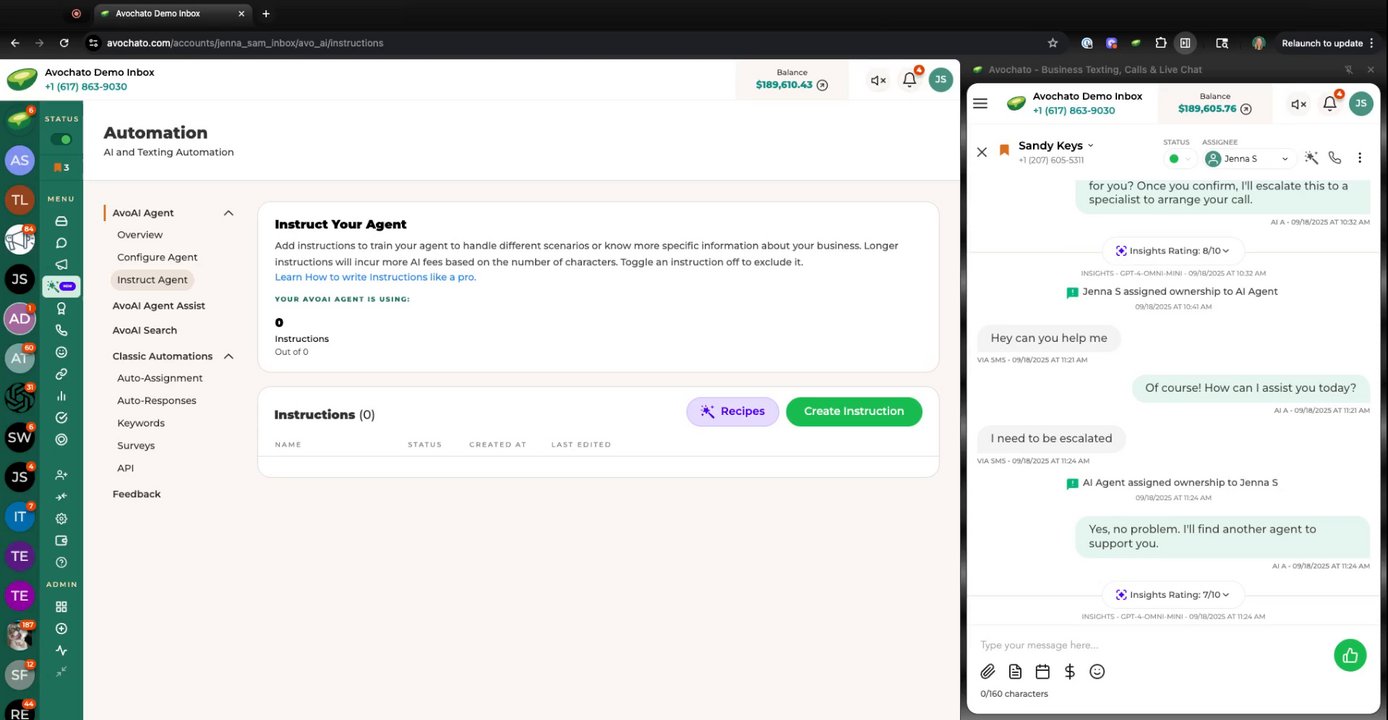Open the chain link icon in the left menu

tap(61, 374)
